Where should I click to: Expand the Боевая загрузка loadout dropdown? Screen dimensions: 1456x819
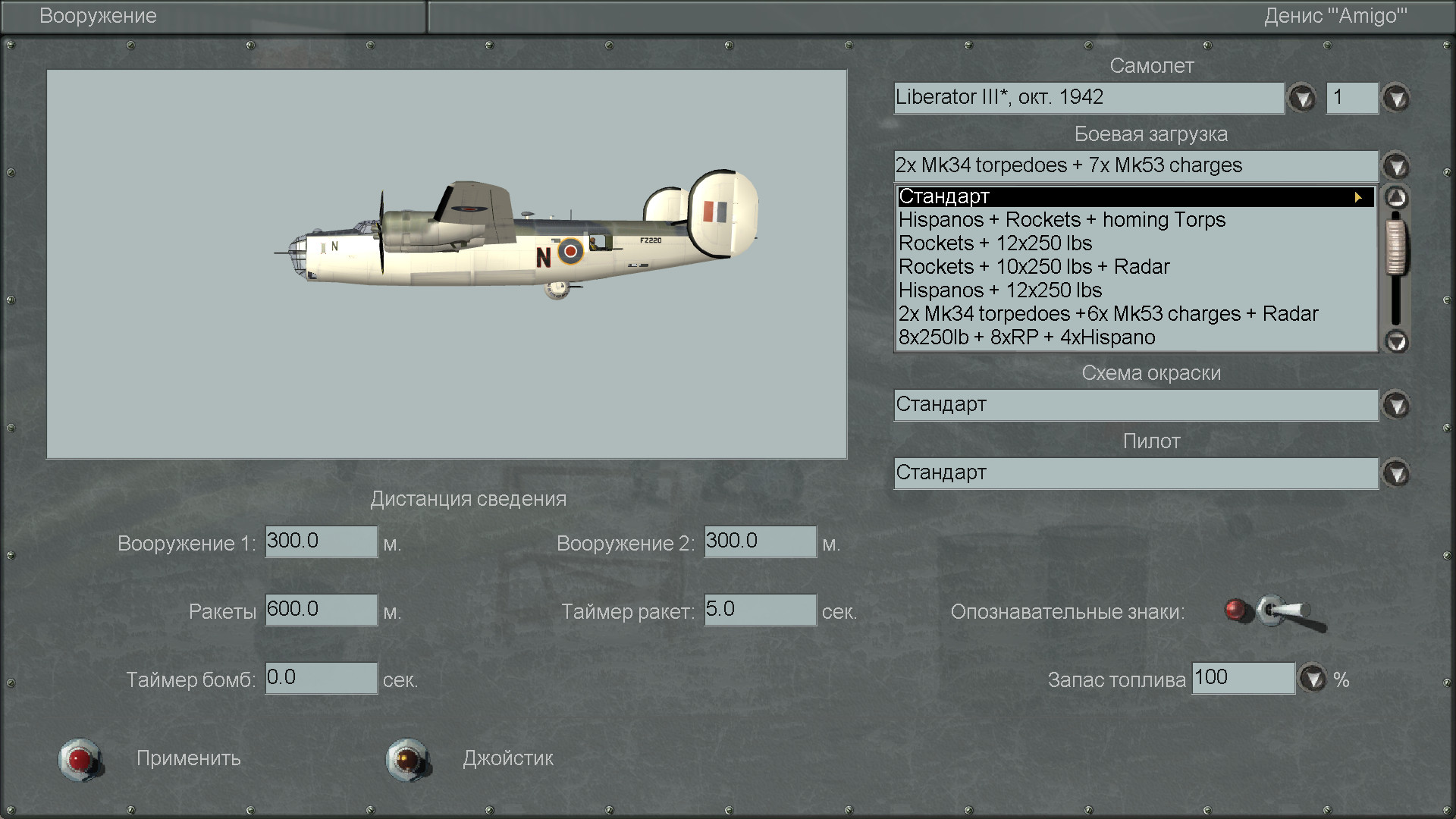click(x=1396, y=166)
